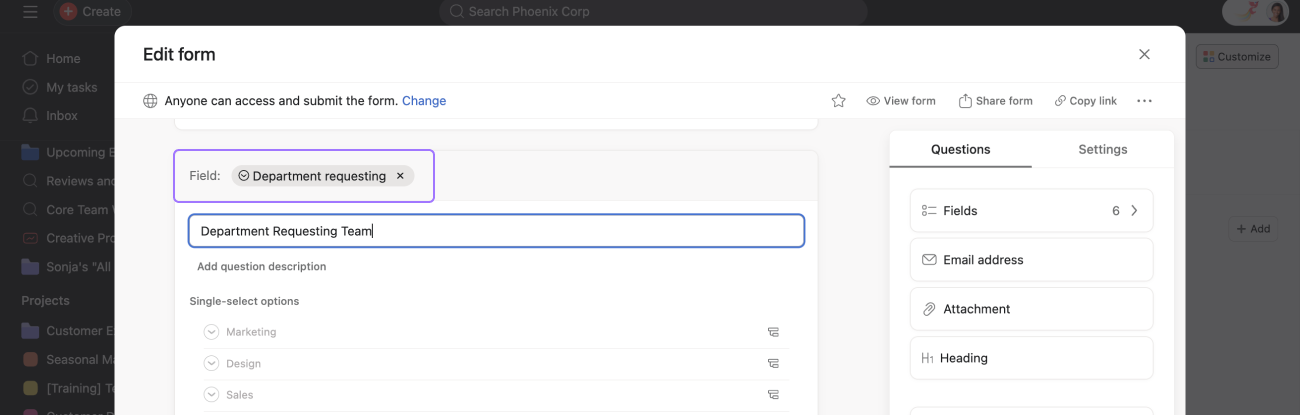This screenshot has height=415, width=1300.
Task: Open the more options ellipsis menu
Action: 1144,101
